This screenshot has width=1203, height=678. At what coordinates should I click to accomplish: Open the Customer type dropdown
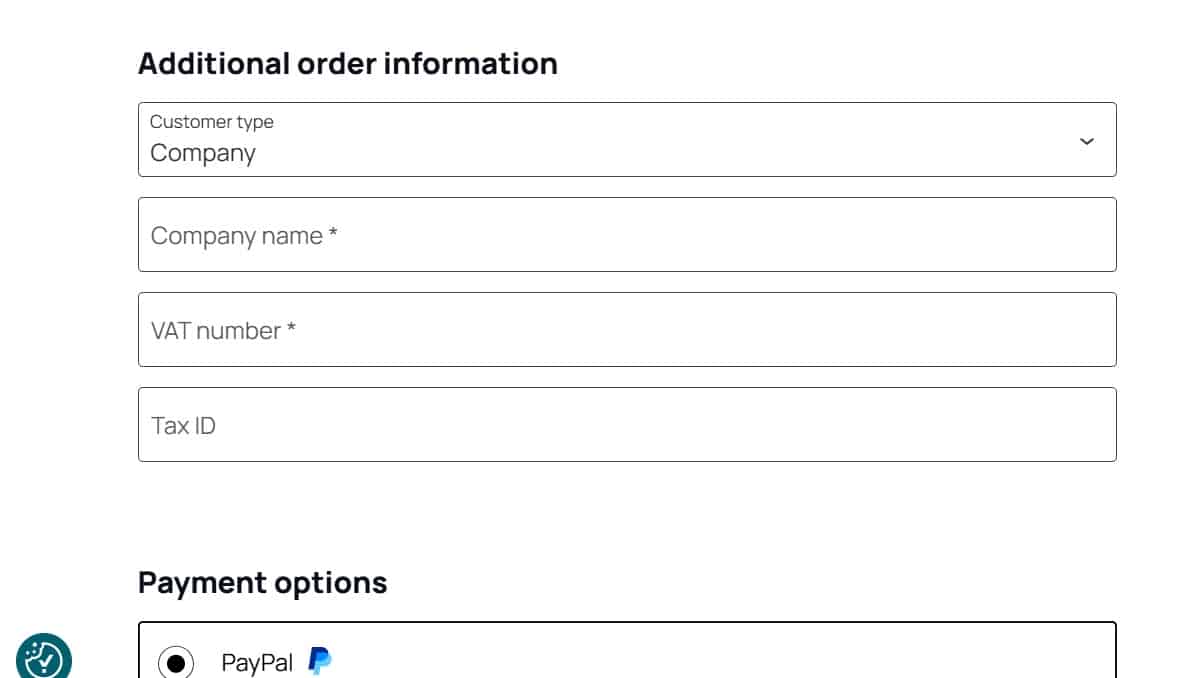[626, 140]
